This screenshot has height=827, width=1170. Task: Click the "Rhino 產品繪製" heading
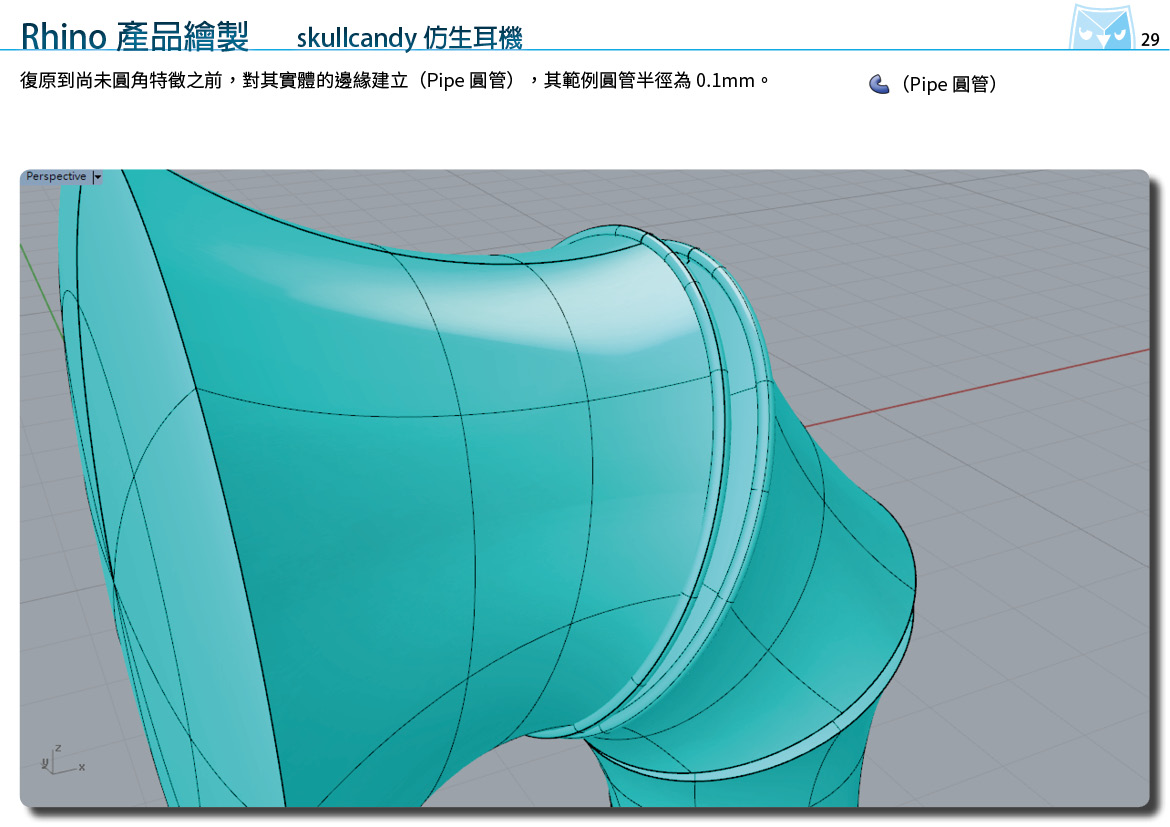pos(134,36)
